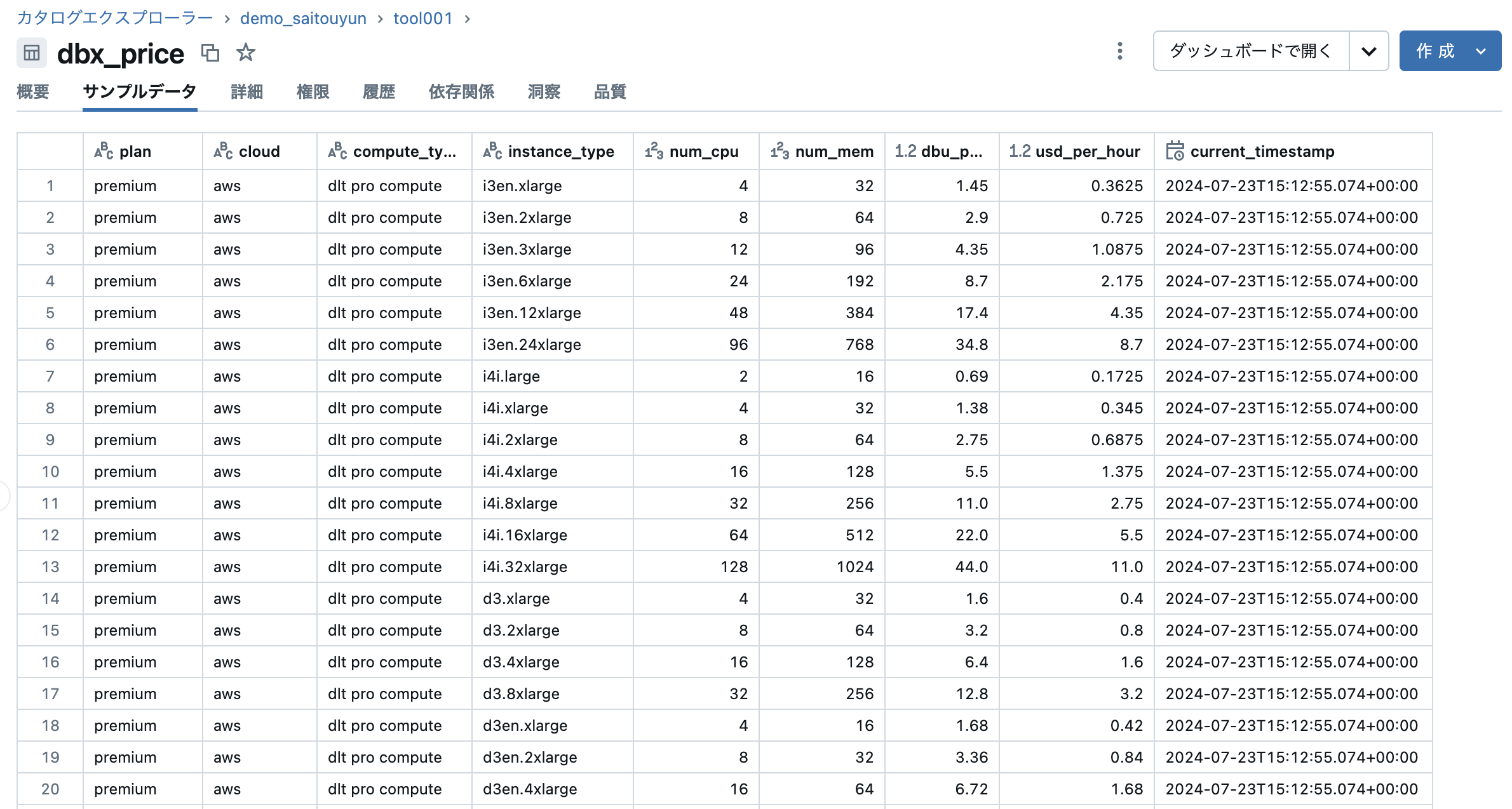
Task: Toggle the favorite star for dbx_price
Action: pos(245,53)
